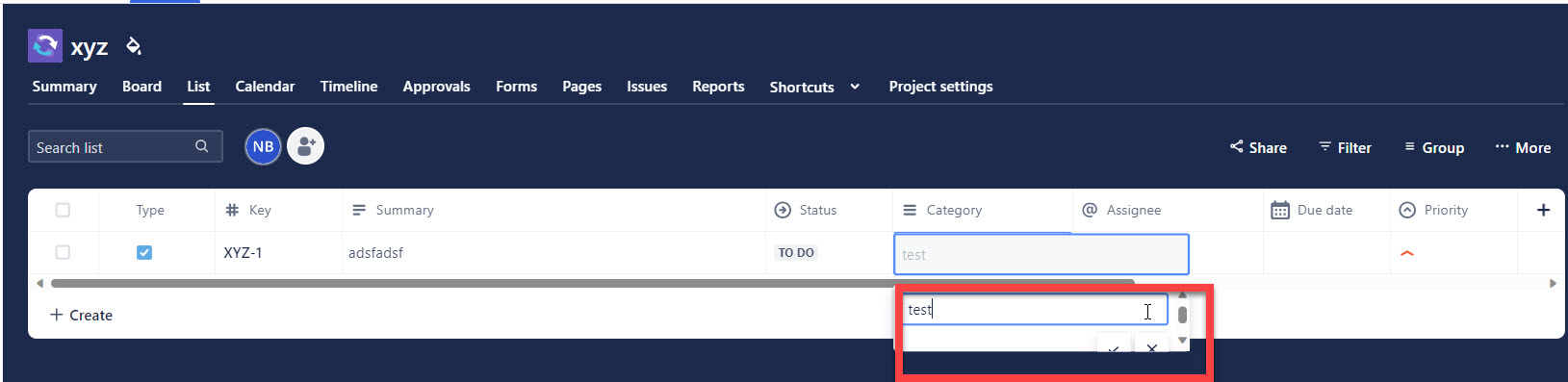Open the NB user avatar filter
This screenshot has height=382, width=1568.
263,146
